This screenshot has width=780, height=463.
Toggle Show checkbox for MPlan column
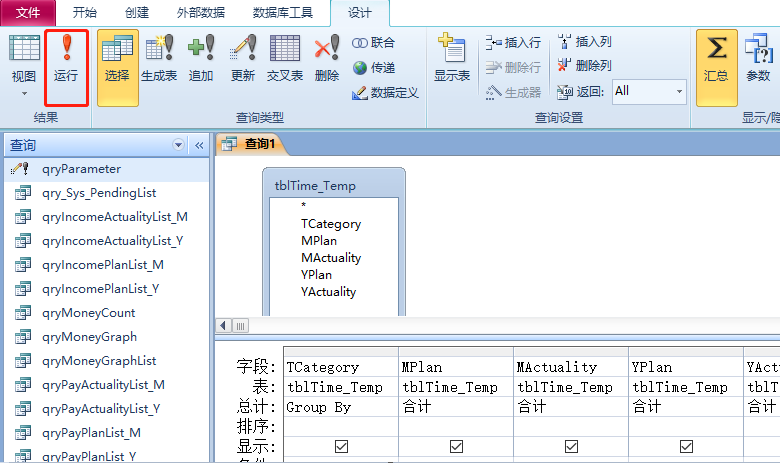pyautogui.click(x=456, y=447)
